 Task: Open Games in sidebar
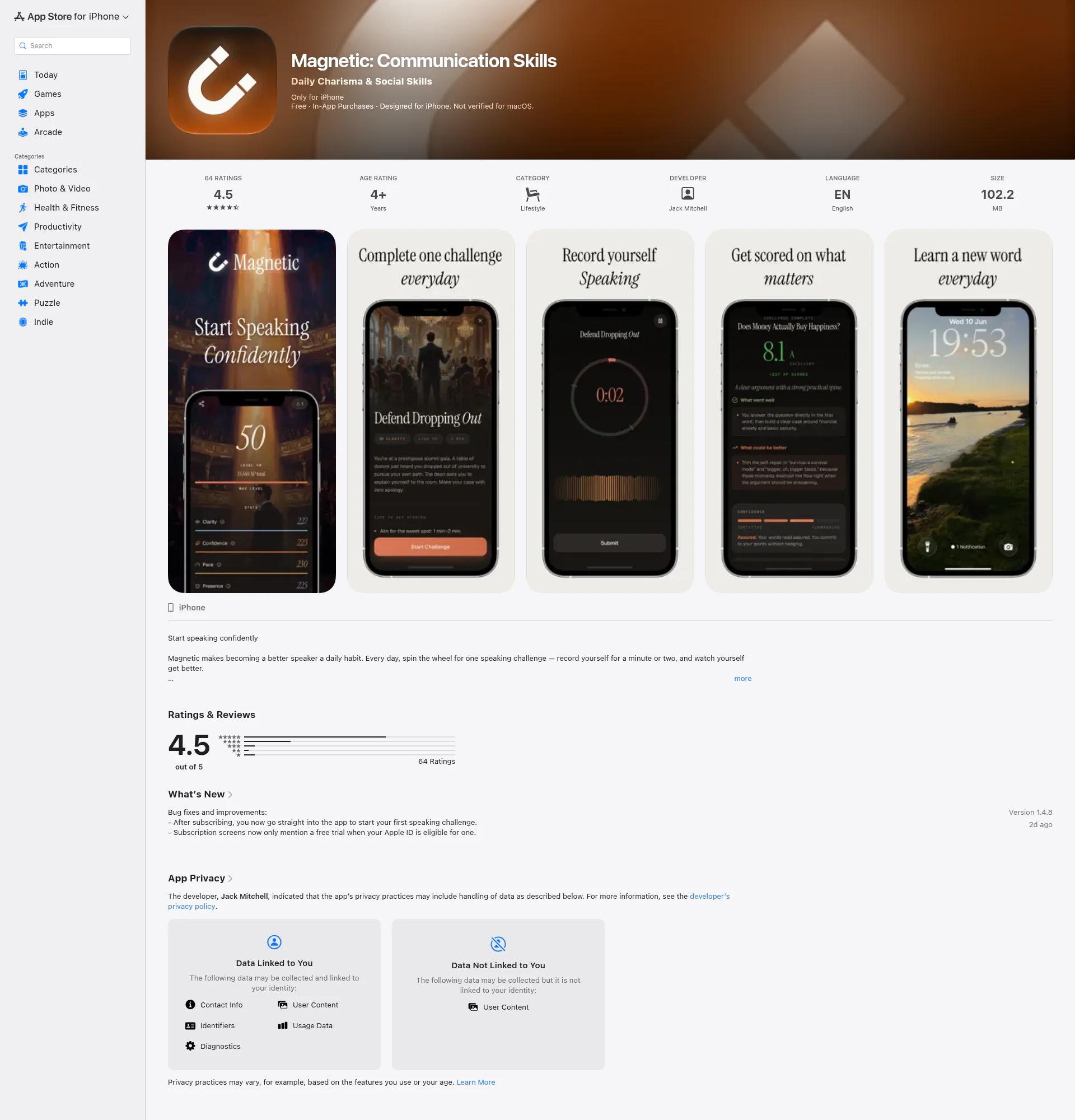pos(73,94)
